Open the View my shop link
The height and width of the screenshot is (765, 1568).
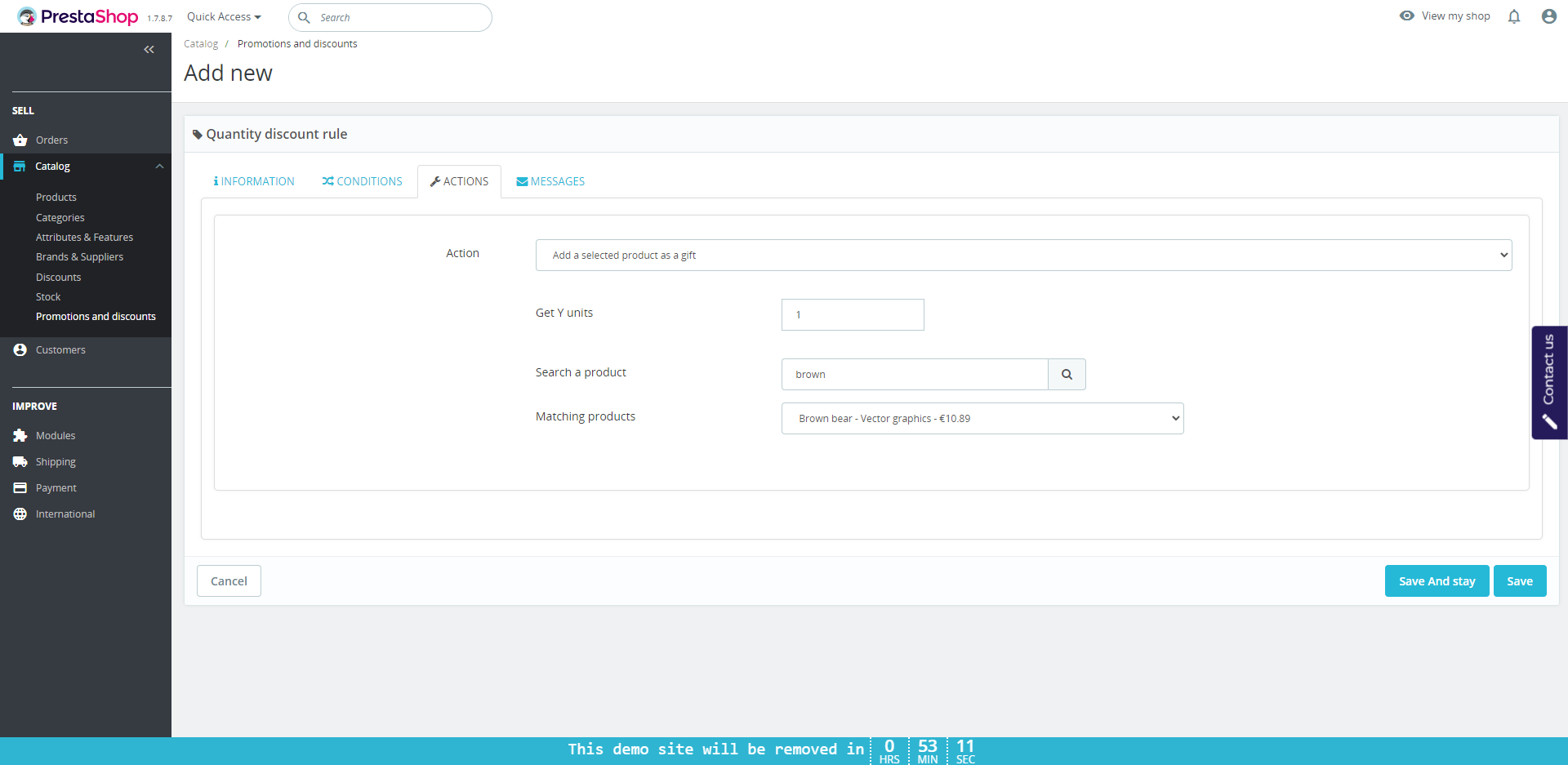pyautogui.click(x=1455, y=16)
